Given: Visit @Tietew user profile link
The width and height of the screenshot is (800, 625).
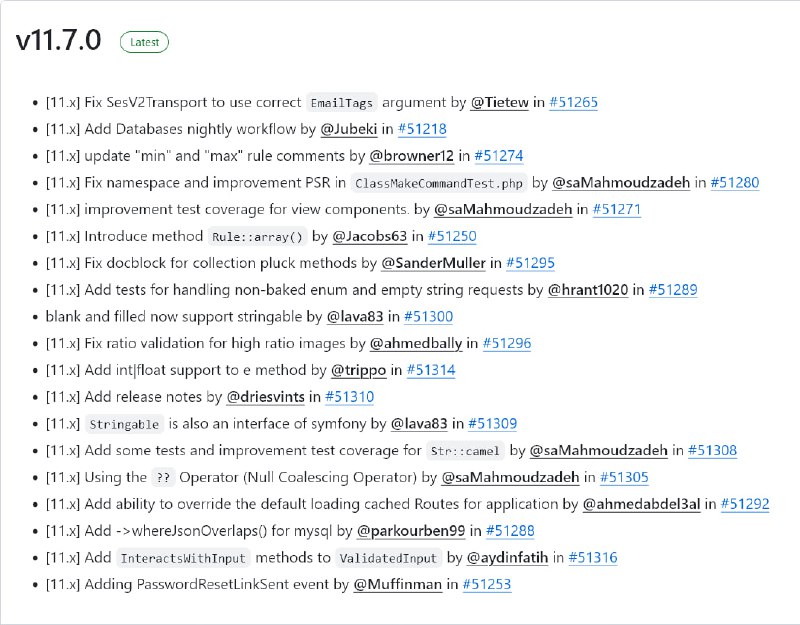Looking at the screenshot, I should point(499,103).
